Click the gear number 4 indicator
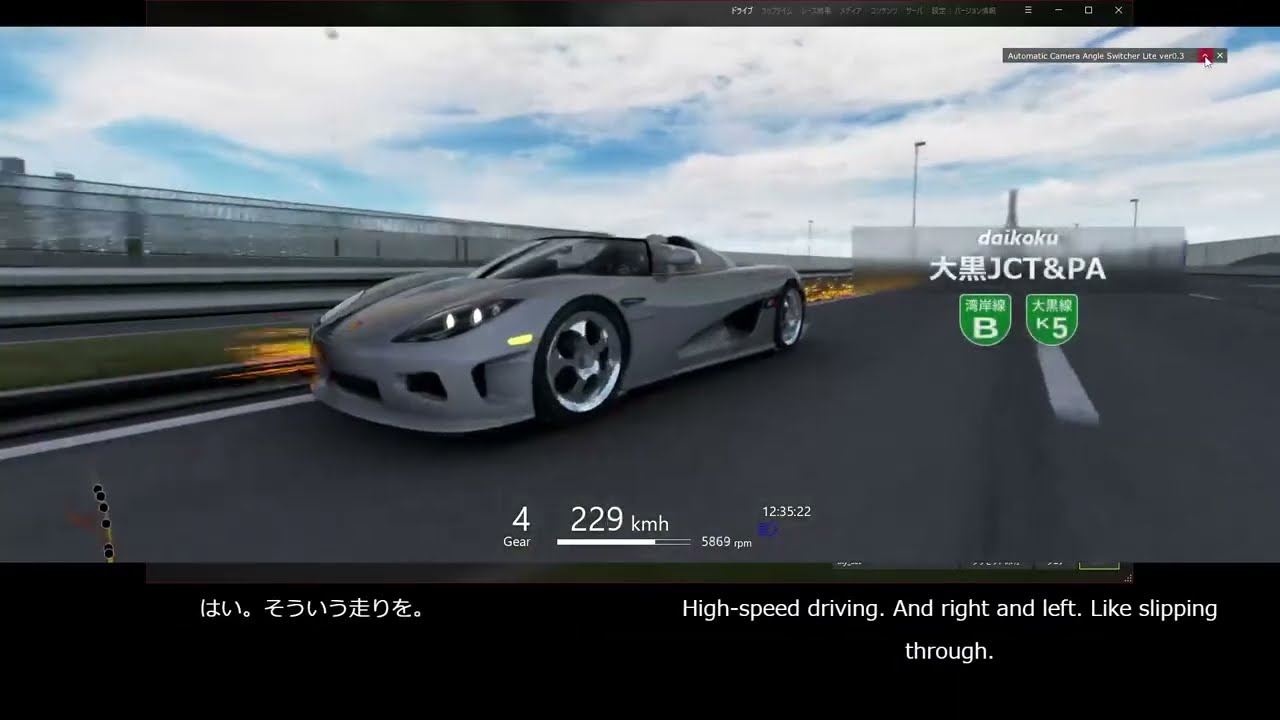1280x720 pixels. (x=520, y=519)
